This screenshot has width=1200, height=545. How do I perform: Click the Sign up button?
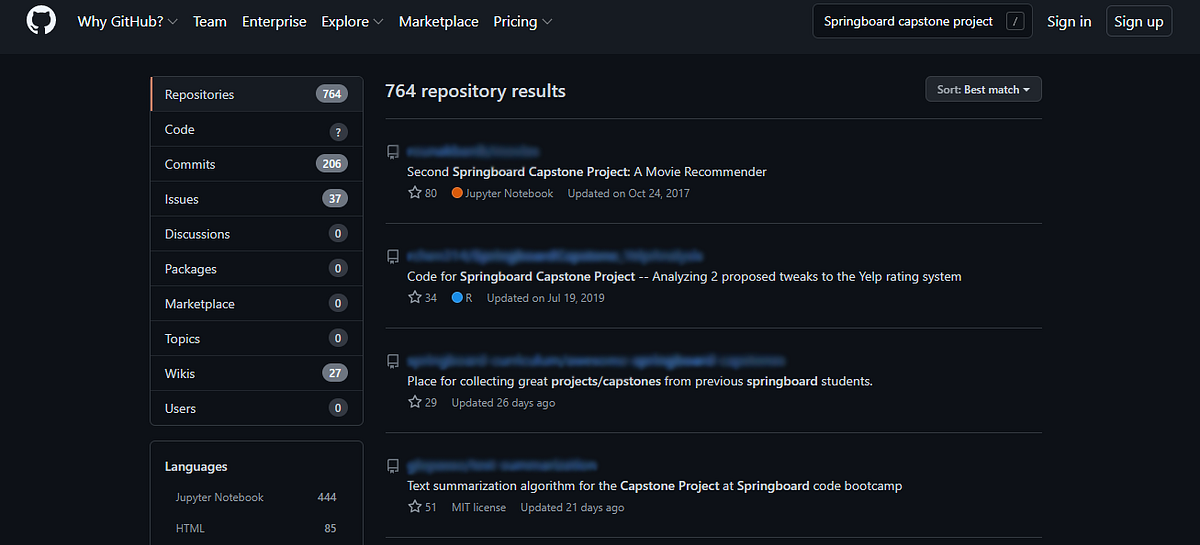[x=1139, y=21]
